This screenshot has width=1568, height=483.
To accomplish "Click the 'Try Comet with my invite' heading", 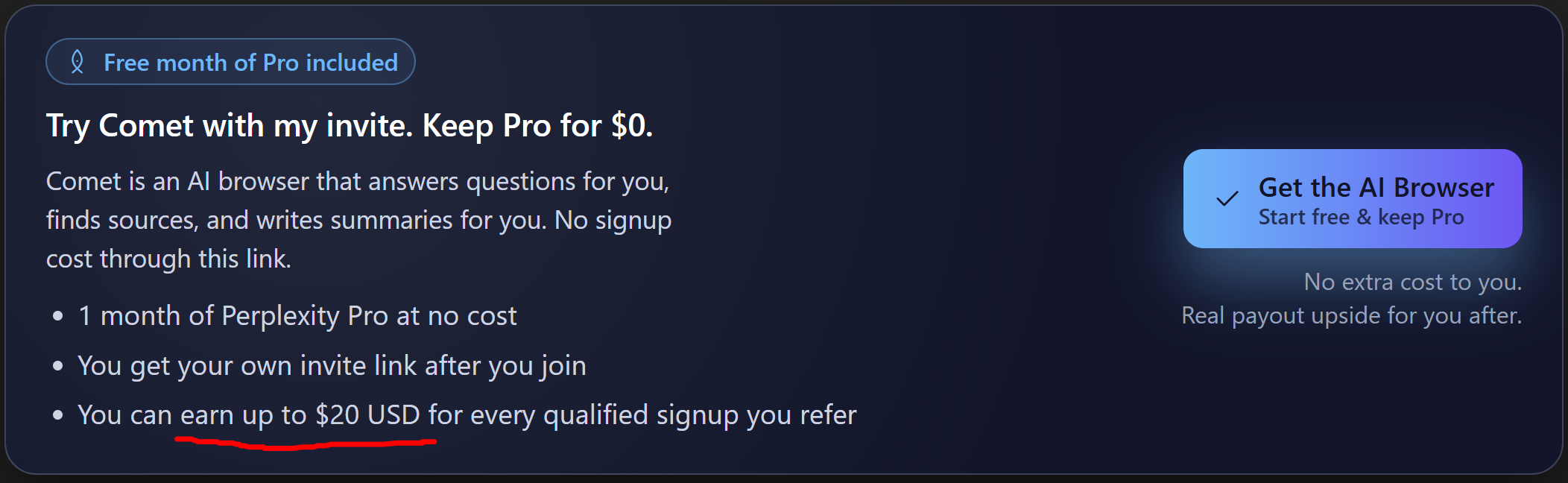I will (x=349, y=125).
